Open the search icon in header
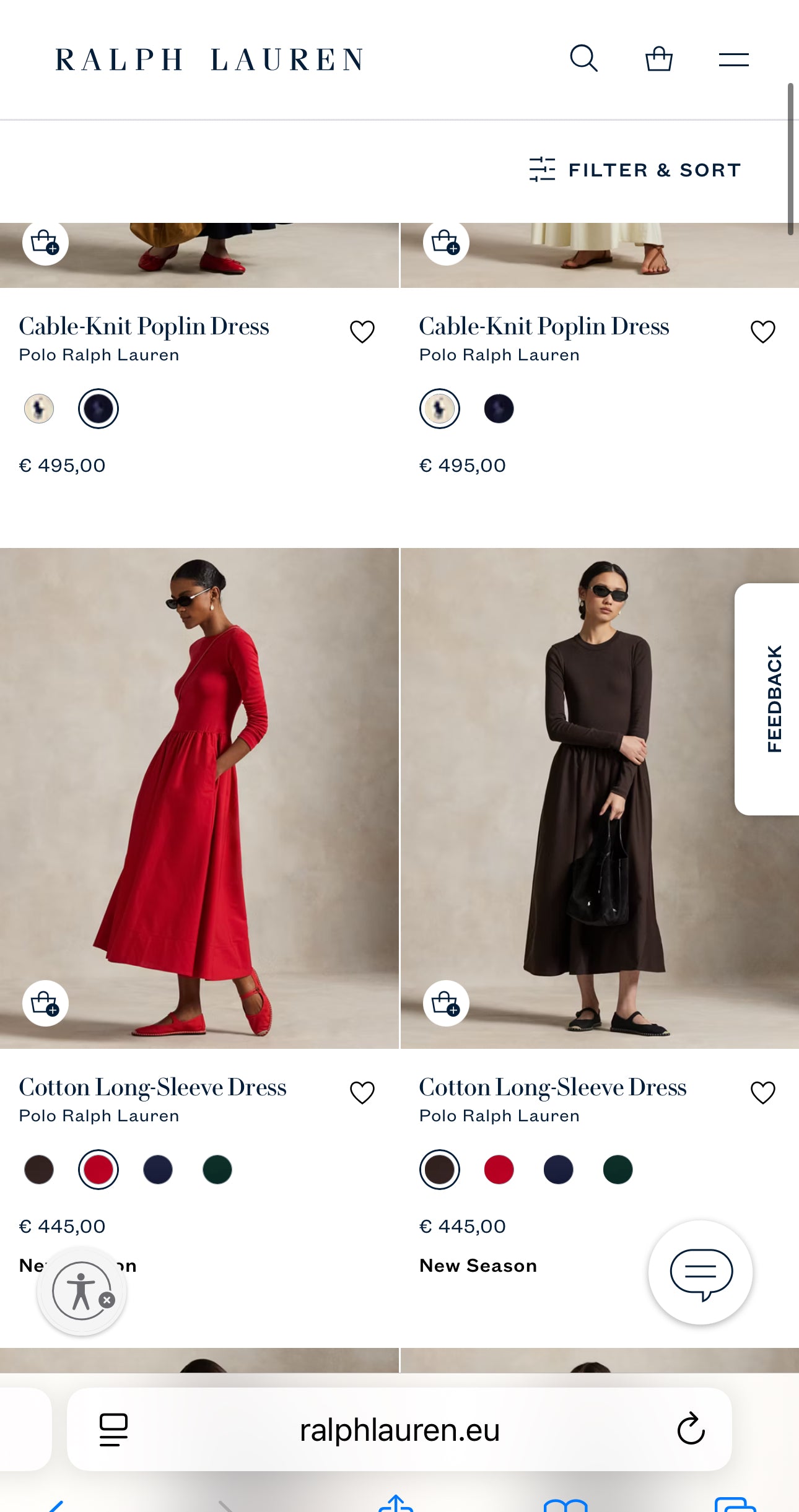This screenshot has height=1512, width=799. coord(583,59)
